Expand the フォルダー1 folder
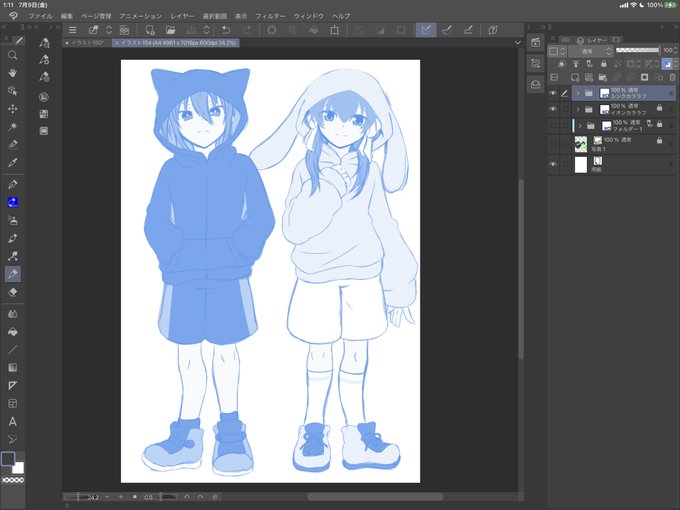 [580, 126]
